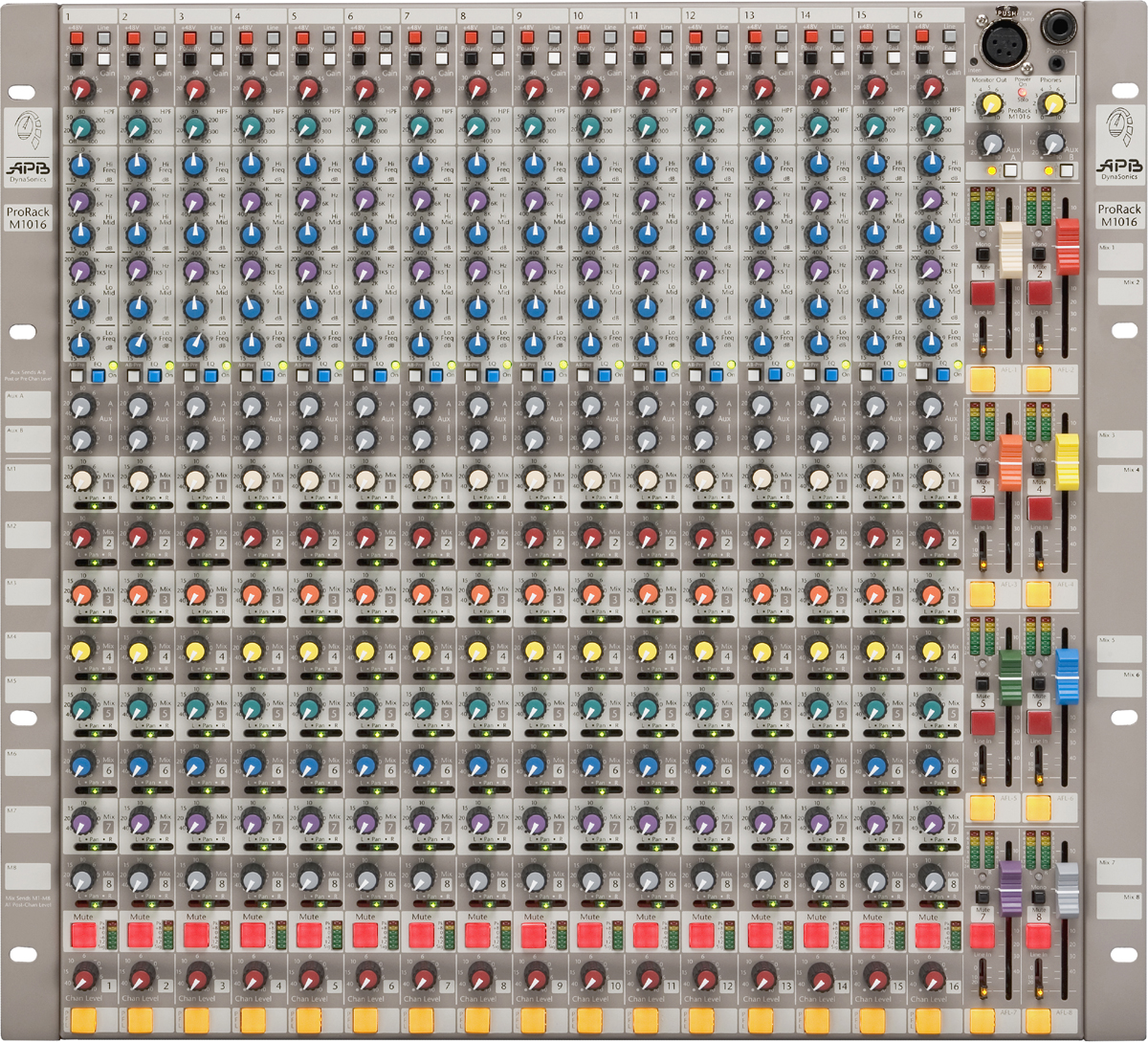Grab the purple Mix 7 master fader

[x=1010, y=888]
